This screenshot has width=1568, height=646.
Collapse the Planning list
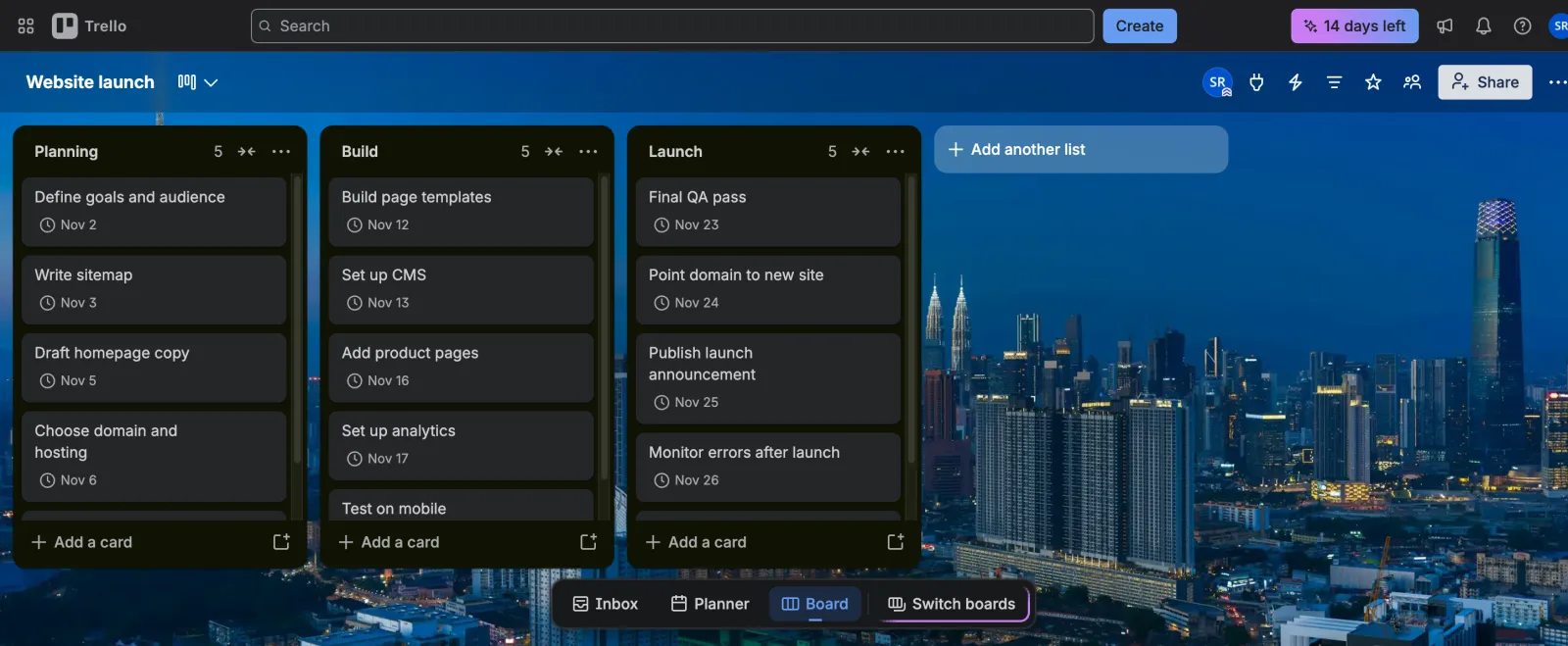click(247, 151)
